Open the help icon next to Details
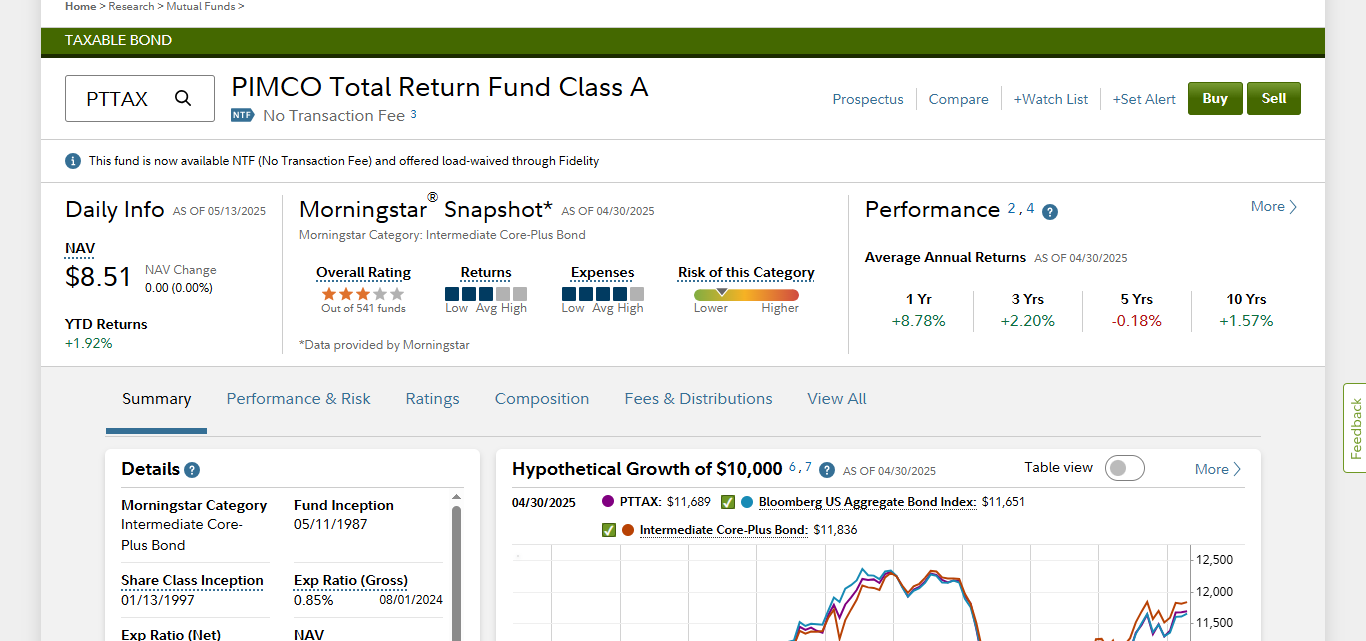The image size is (1366, 641). pyautogui.click(x=192, y=470)
